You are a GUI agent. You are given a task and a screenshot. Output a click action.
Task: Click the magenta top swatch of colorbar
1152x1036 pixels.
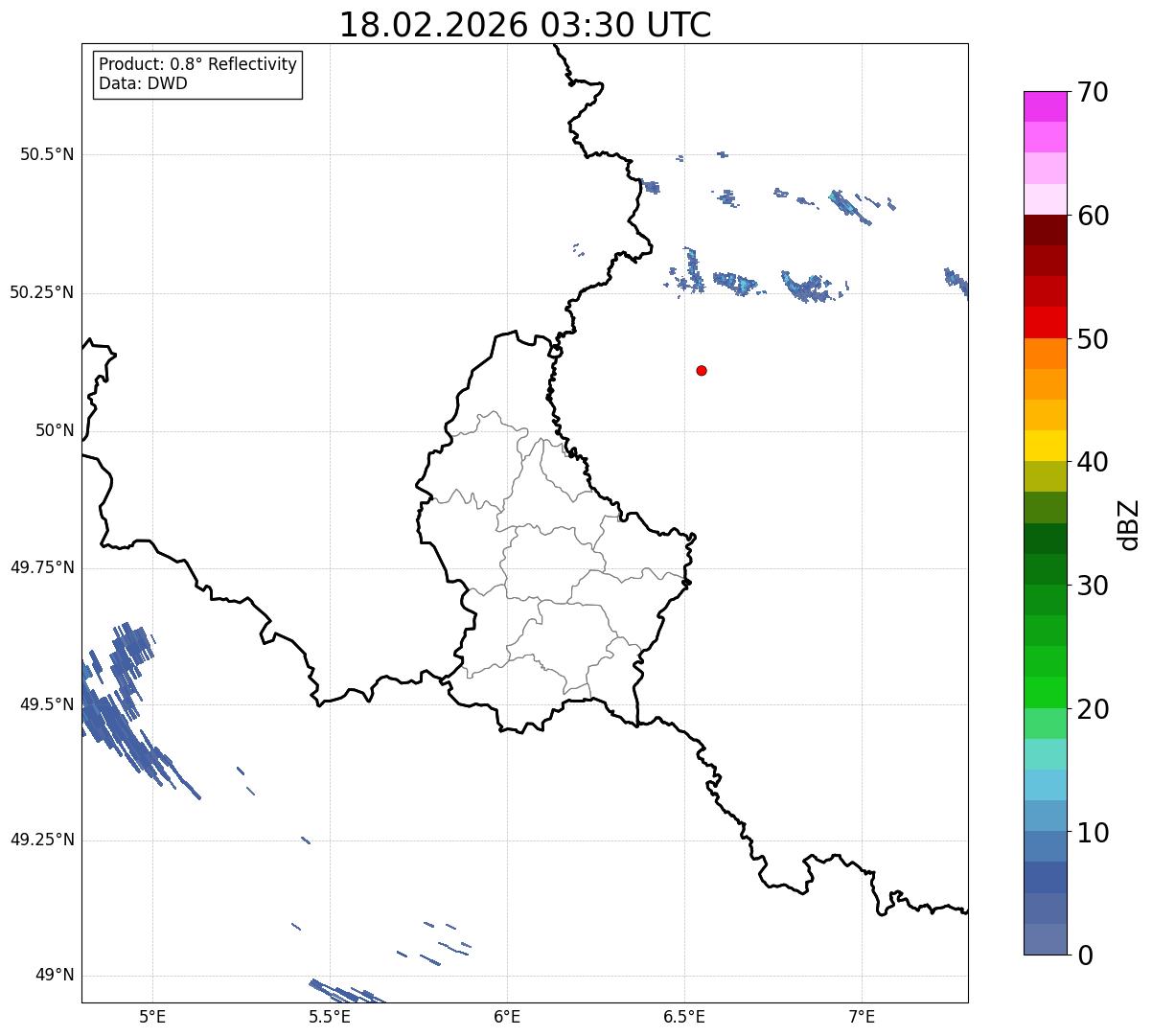1046,106
